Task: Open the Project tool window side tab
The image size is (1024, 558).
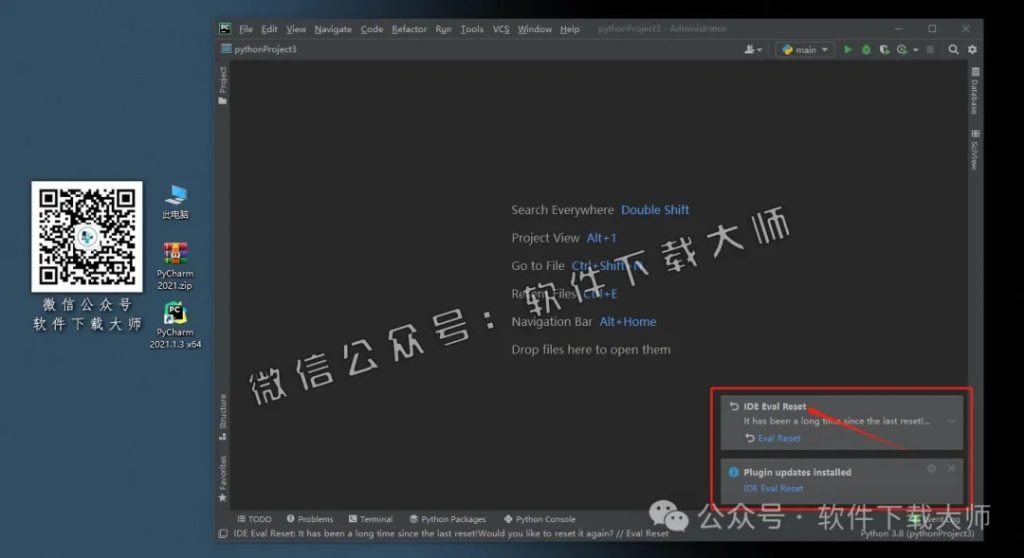Action: coord(223,85)
